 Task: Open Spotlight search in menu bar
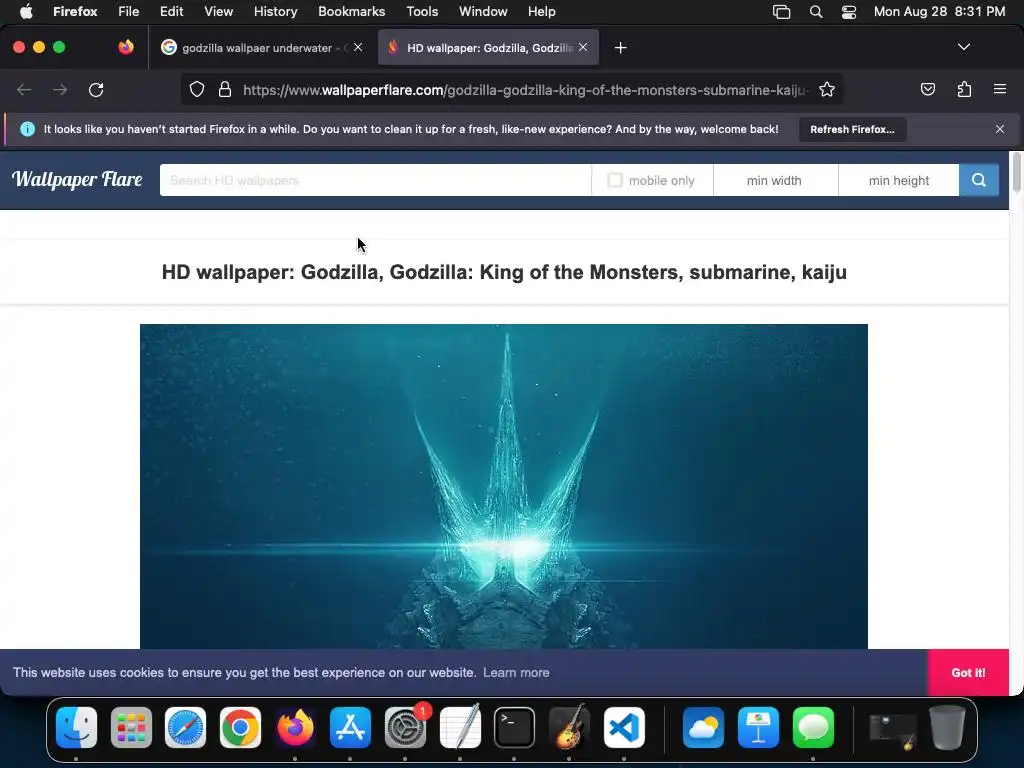[816, 12]
